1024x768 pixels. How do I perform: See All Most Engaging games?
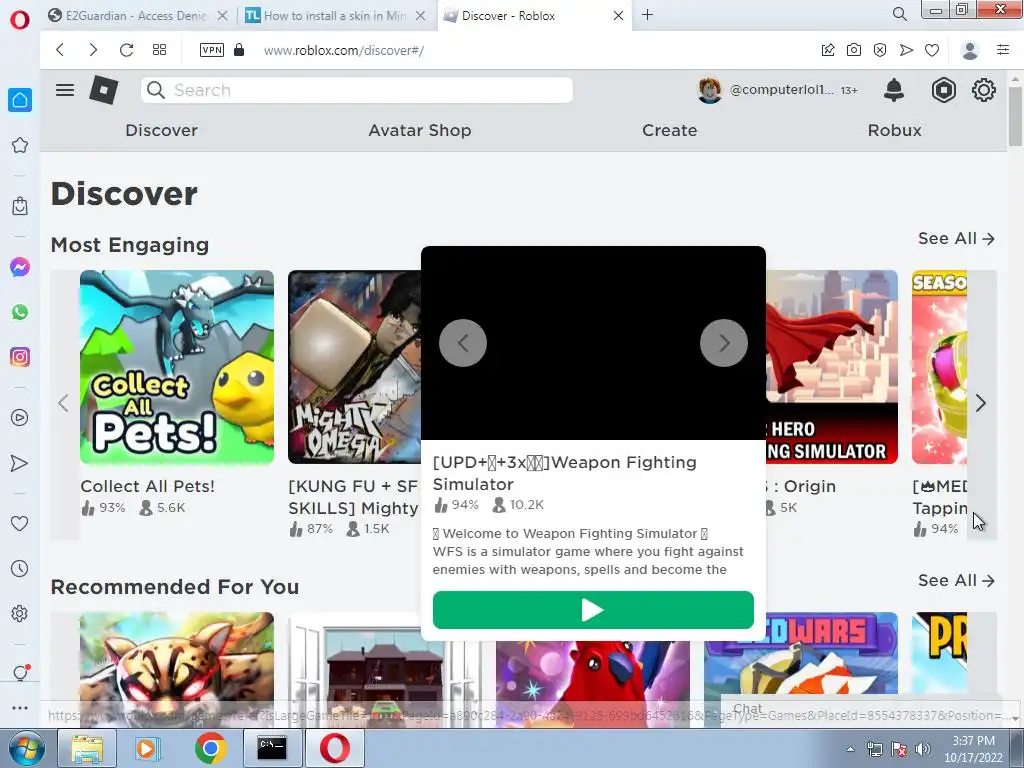[956, 238]
